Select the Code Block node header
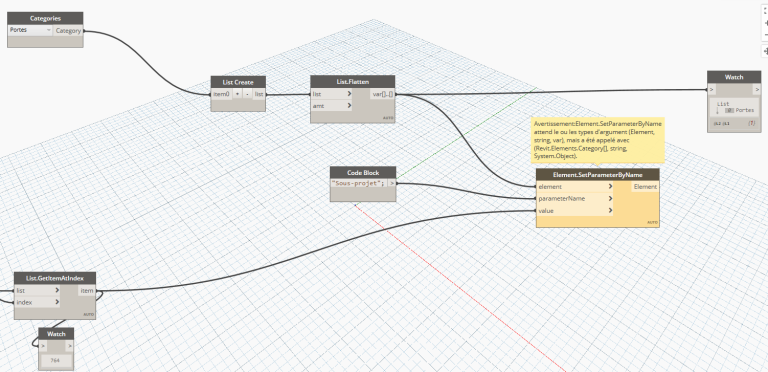This screenshot has height=372, width=768. coord(363,173)
